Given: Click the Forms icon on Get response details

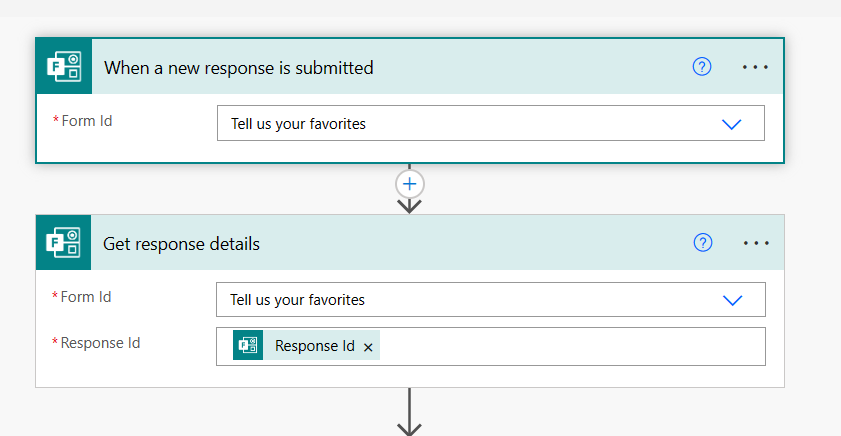Looking at the screenshot, I should tap(64, 243).
